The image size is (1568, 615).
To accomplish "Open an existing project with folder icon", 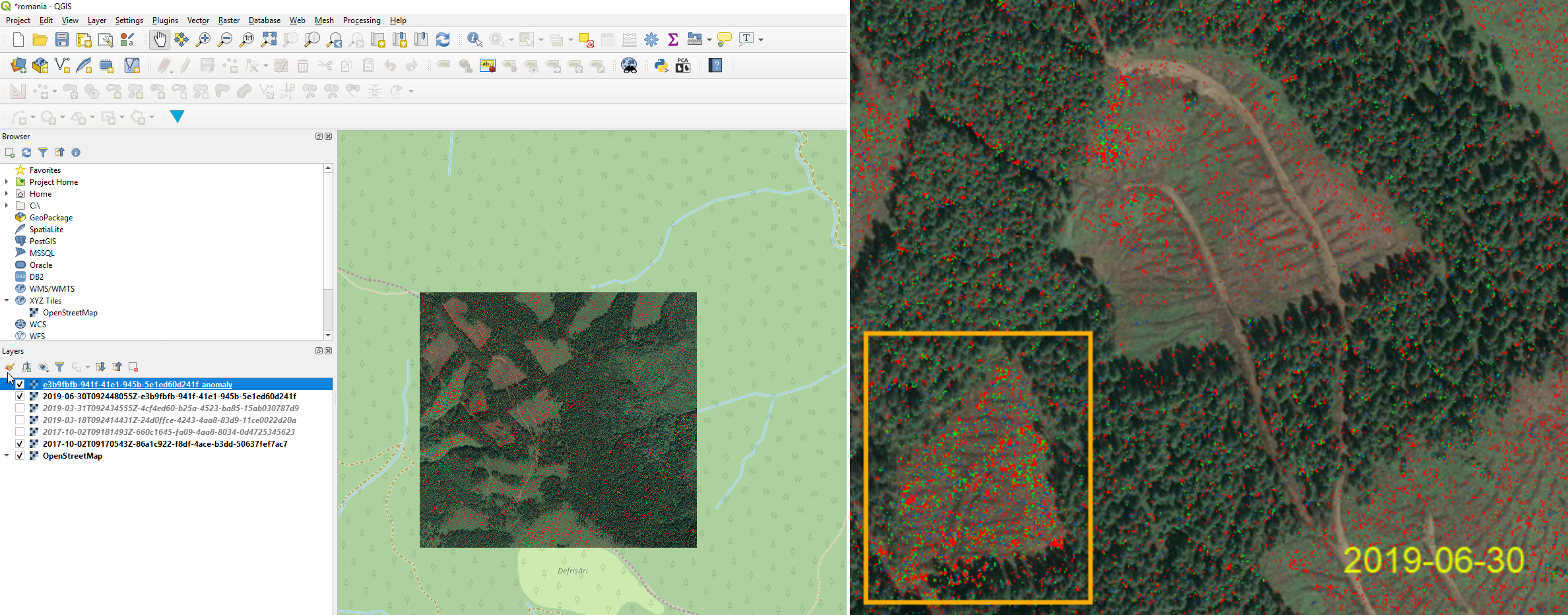I will pyautogui.click(x=40, y=40).
